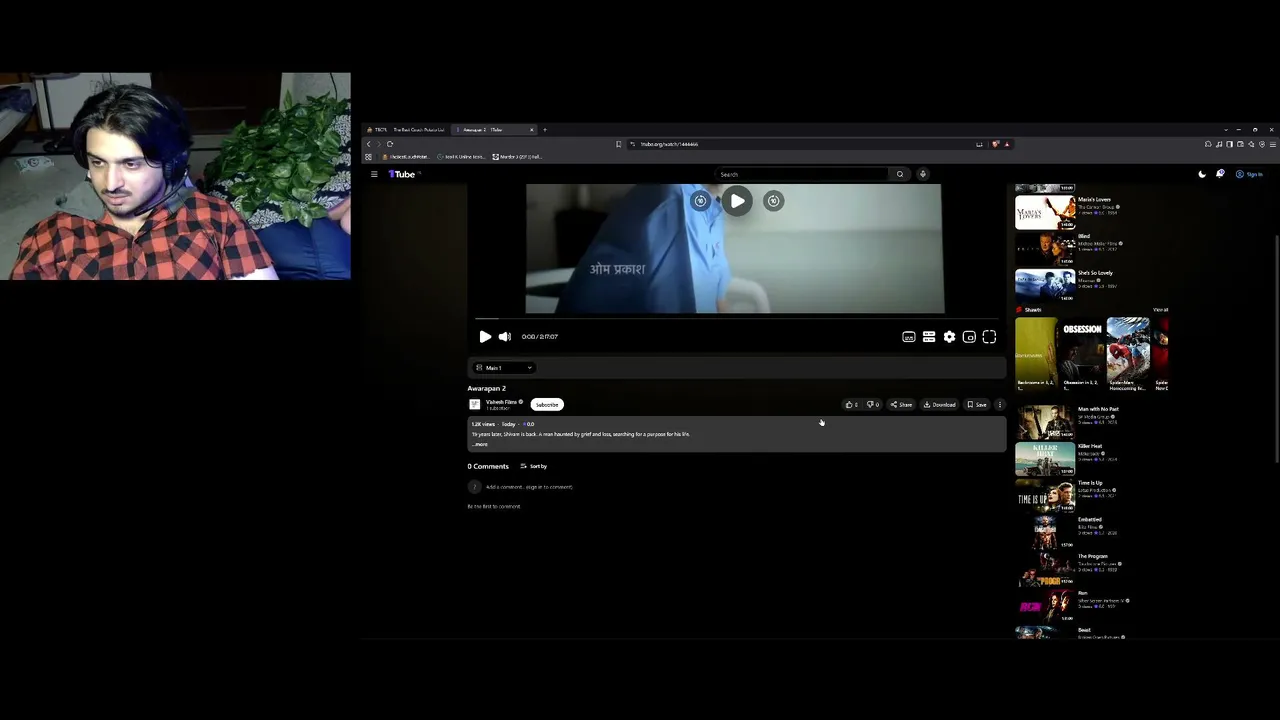Screen dimensions: 1280x720
Task: Go back in the browser
Action: tap(368, 144)
